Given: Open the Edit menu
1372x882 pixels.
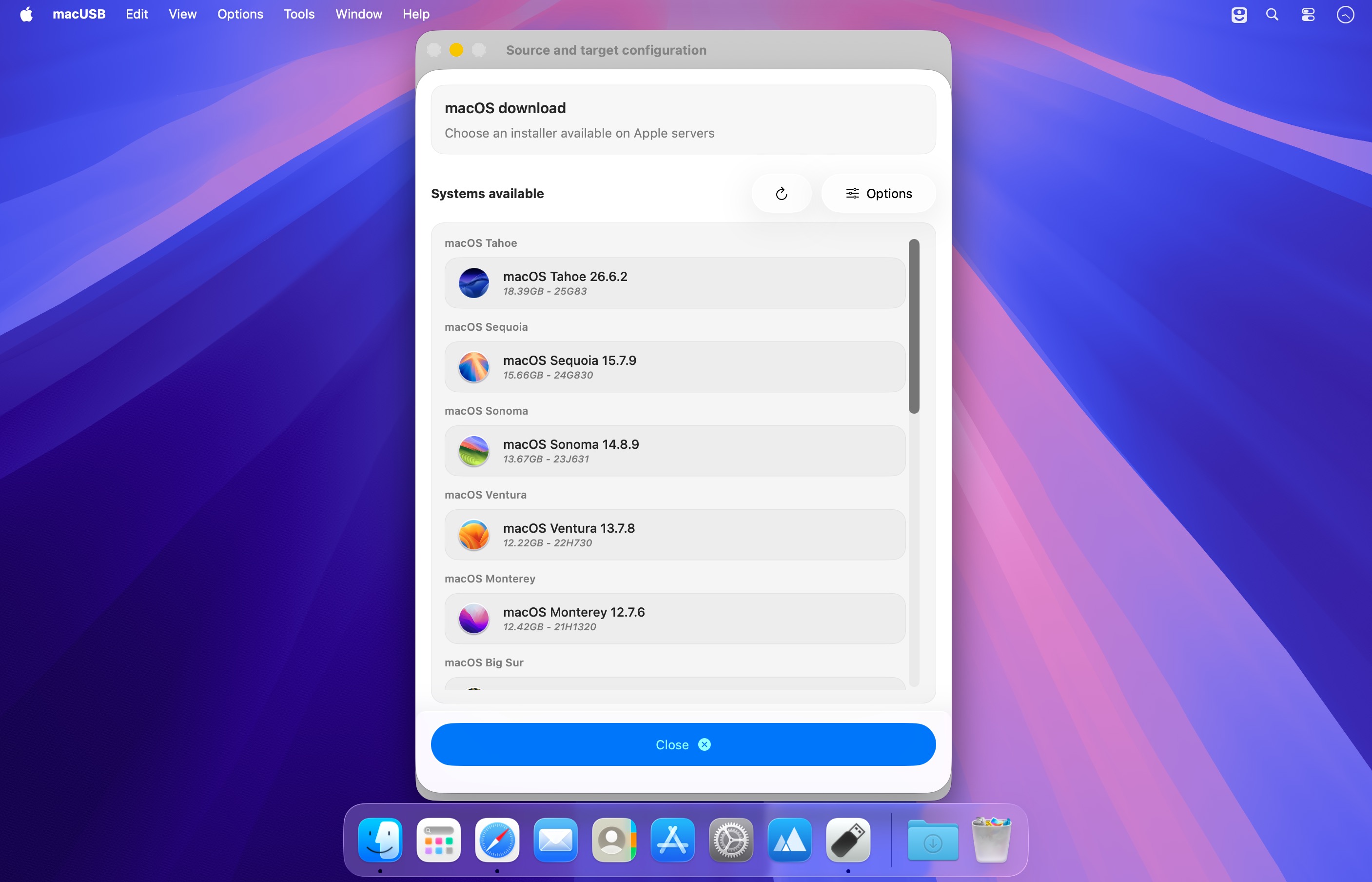Looking at the screenshot, I should tap(137, 14).
